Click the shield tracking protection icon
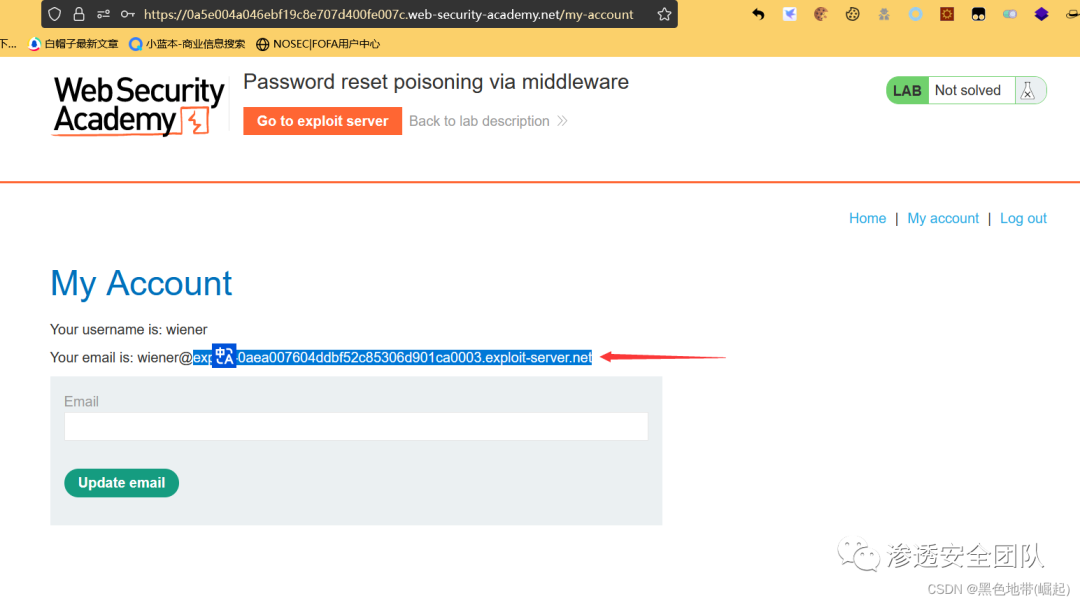The image size is (1080, 603). [54, 14]
